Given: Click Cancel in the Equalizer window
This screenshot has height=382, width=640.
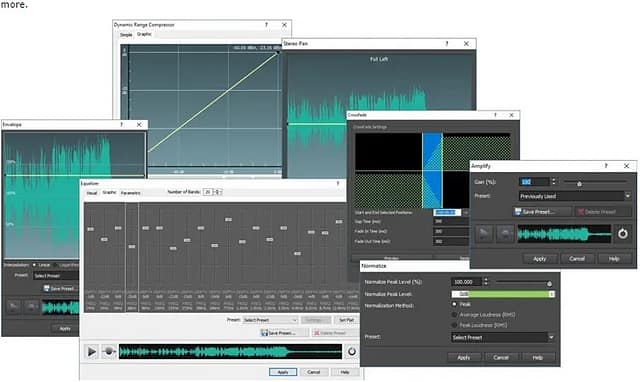Looking at the screenshot, I should point(313,372).
